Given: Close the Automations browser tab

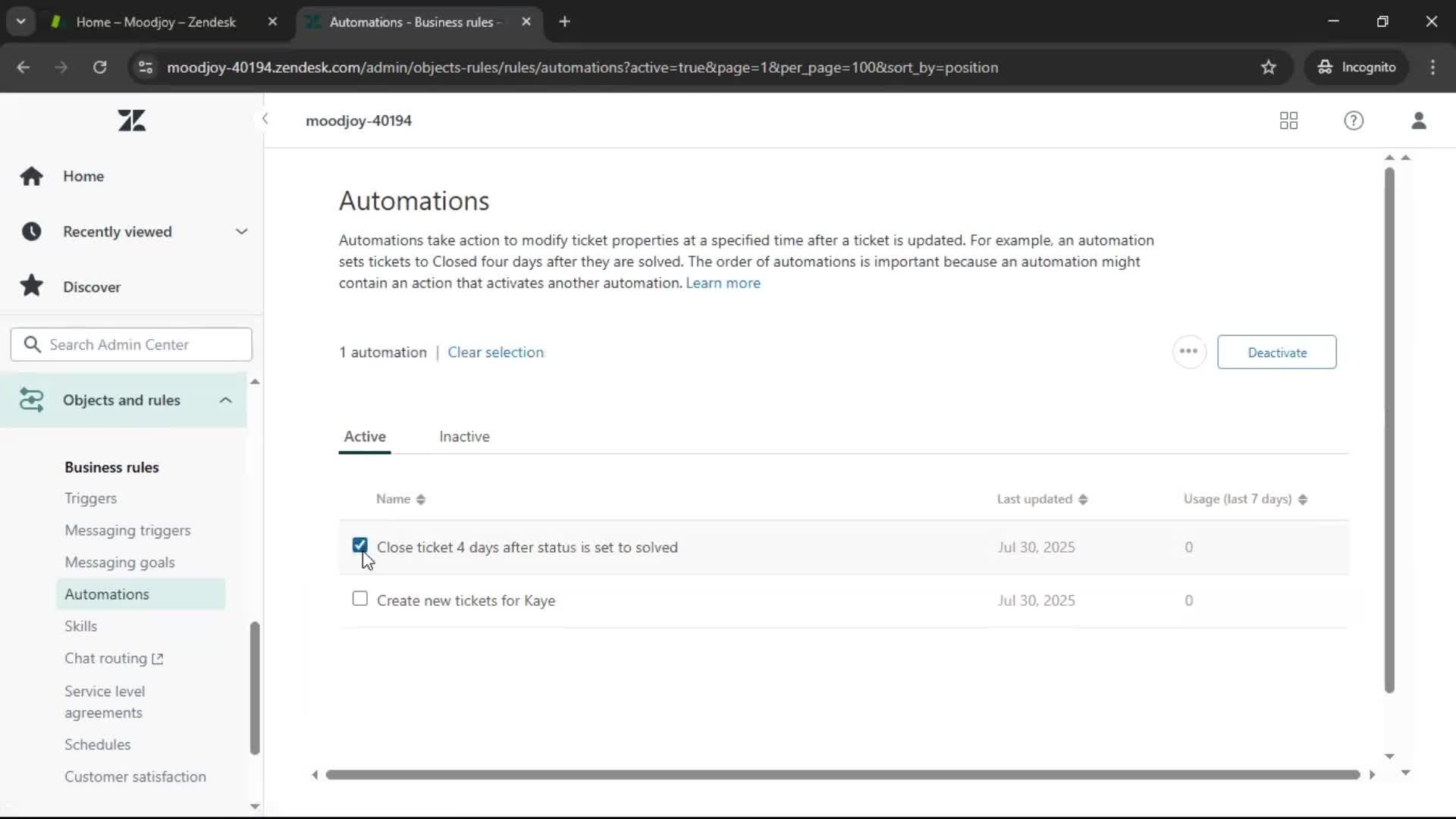Looking at the screenshot, I should tap(526, 22).
